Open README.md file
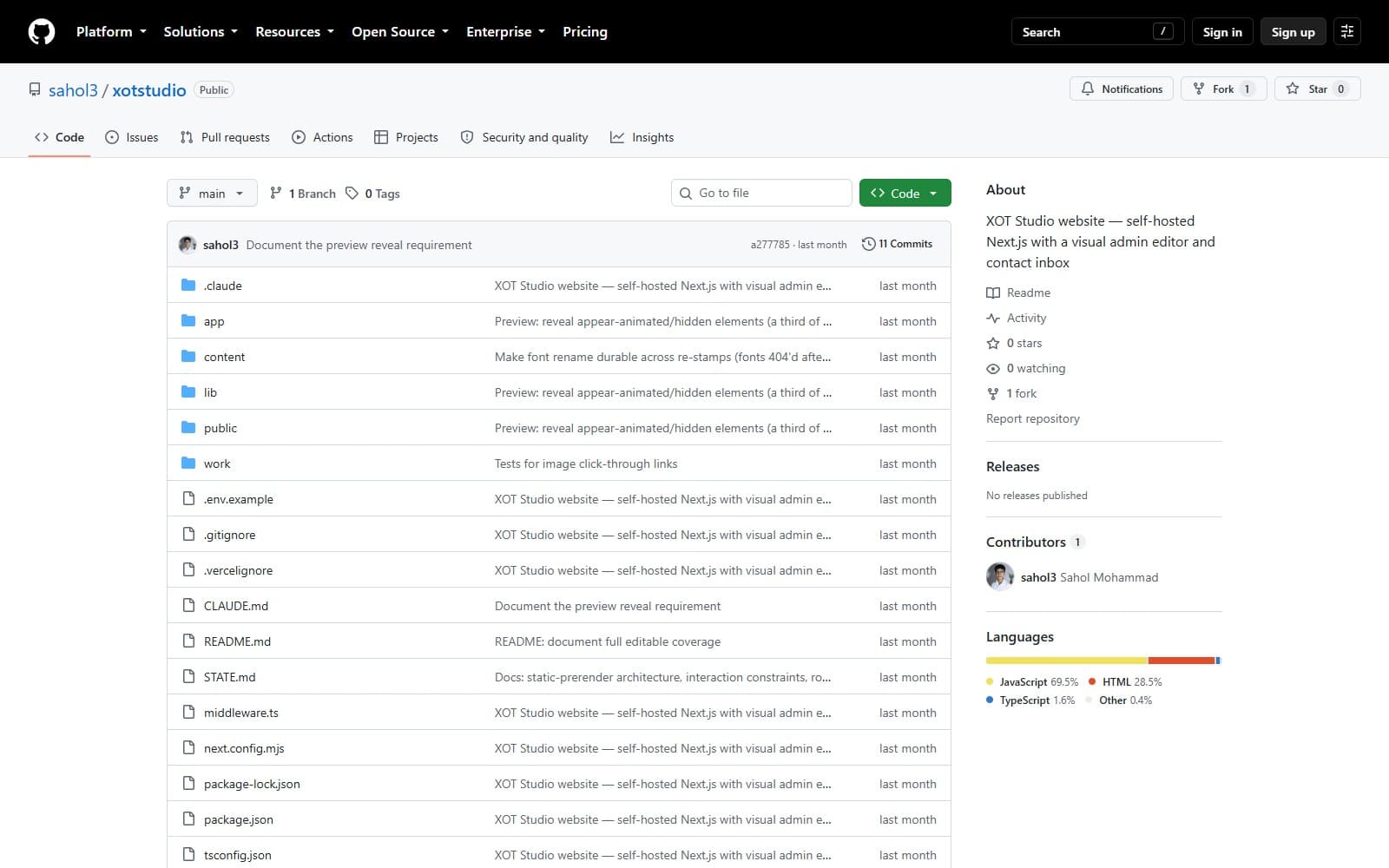Image resolution: width=1389 pixels, height=868 pixels. coord(237,641)
